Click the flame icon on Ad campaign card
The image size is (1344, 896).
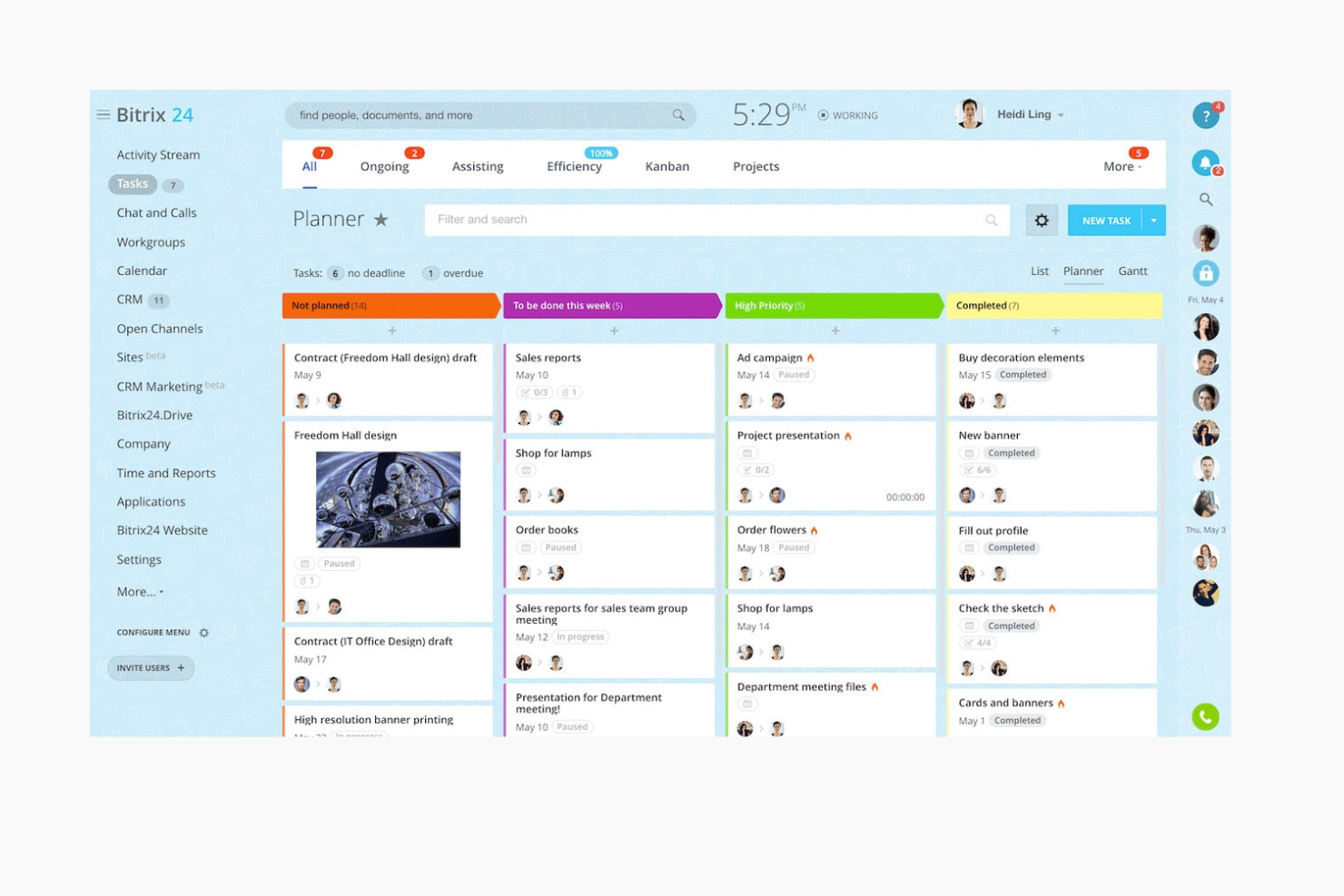pyautogui.click(x=811, y=358)
